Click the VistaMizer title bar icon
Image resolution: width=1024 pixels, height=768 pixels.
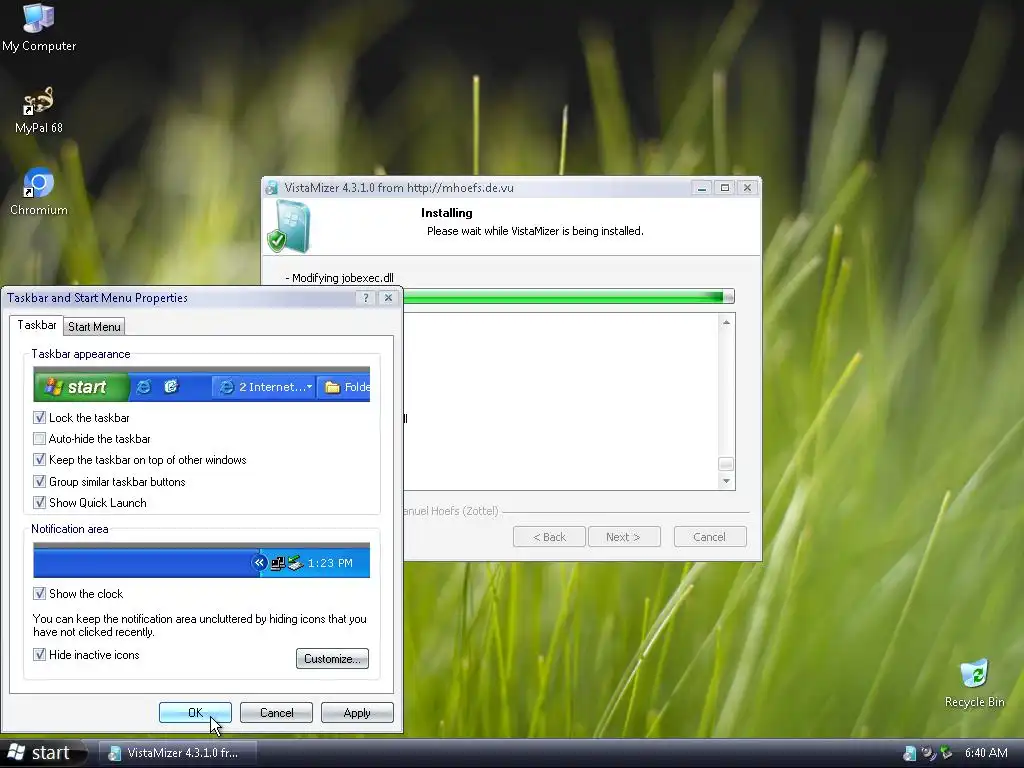[272, 188]
